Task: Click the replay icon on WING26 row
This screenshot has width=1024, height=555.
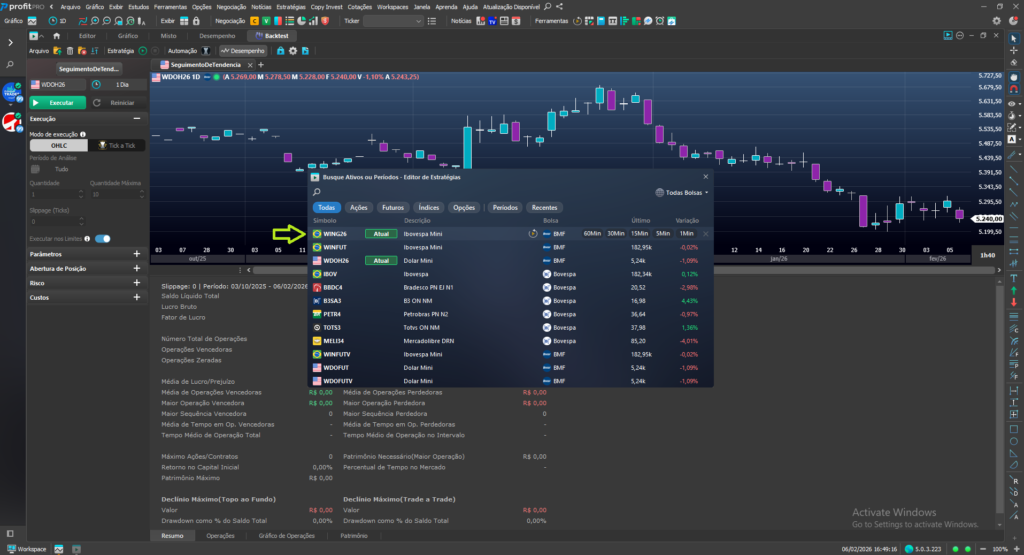Action: 533,233
